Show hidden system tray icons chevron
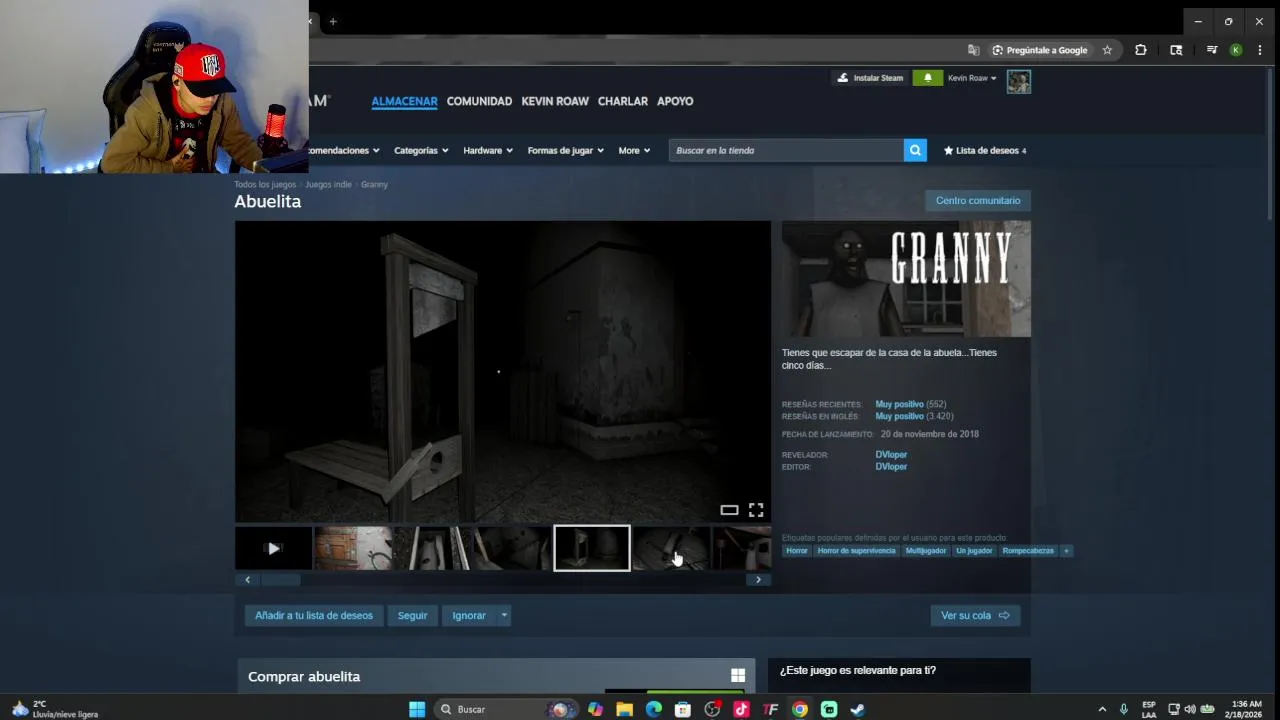The image size is (1280, 720). pyautogui.click(x=1102, y=709)
